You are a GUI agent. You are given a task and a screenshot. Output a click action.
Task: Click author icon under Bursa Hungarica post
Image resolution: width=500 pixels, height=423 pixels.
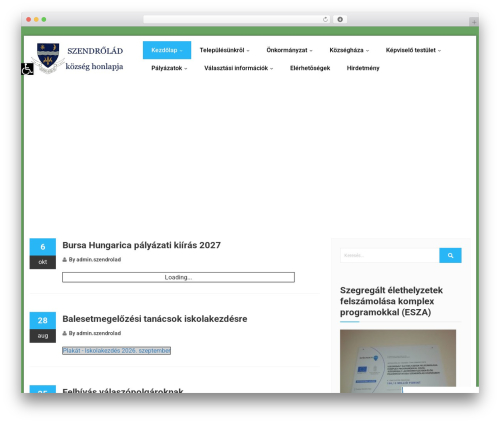(x=65, y=260)
